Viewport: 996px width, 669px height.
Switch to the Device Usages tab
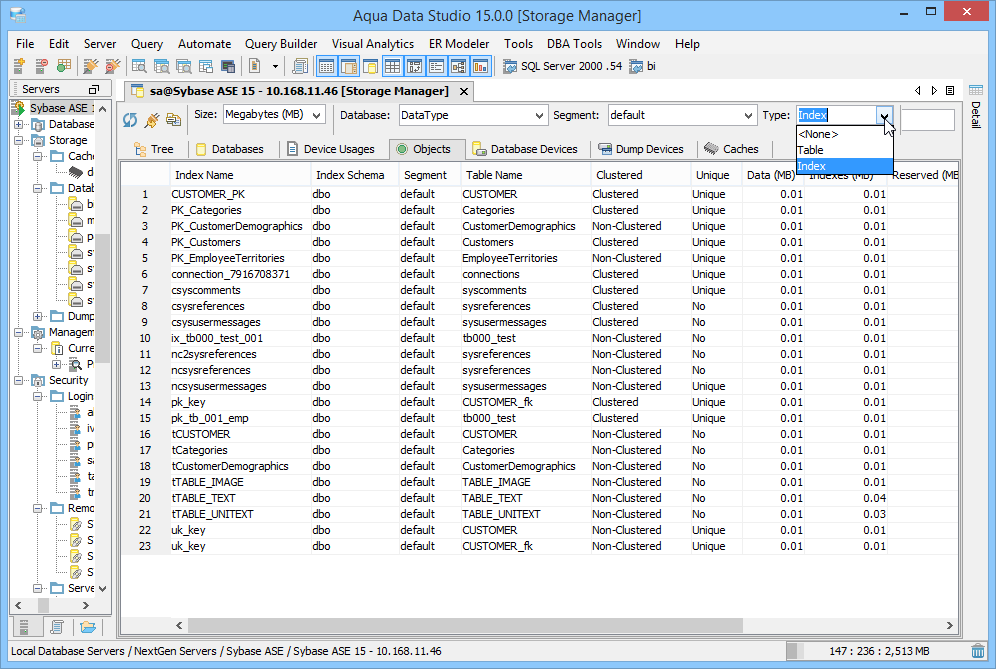pos(331,149)
